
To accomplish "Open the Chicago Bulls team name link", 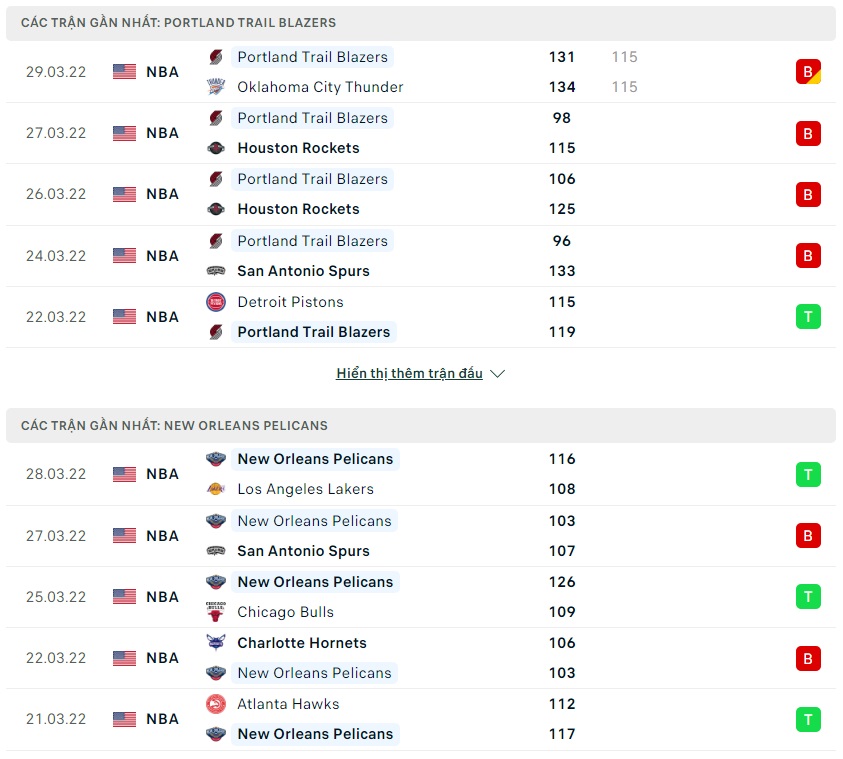I will pos(285,612).
